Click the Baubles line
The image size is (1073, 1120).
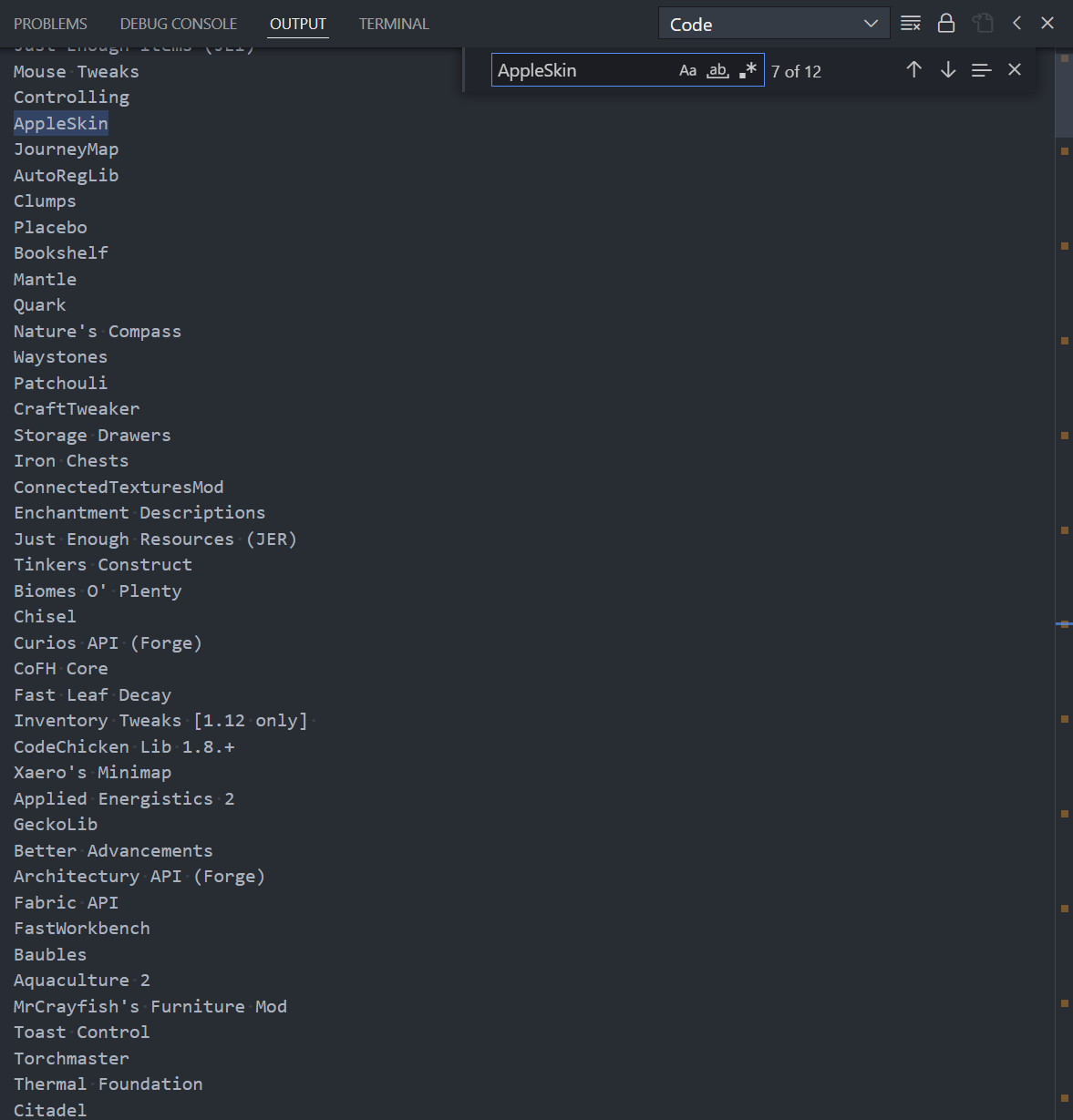tap(50, 954)
